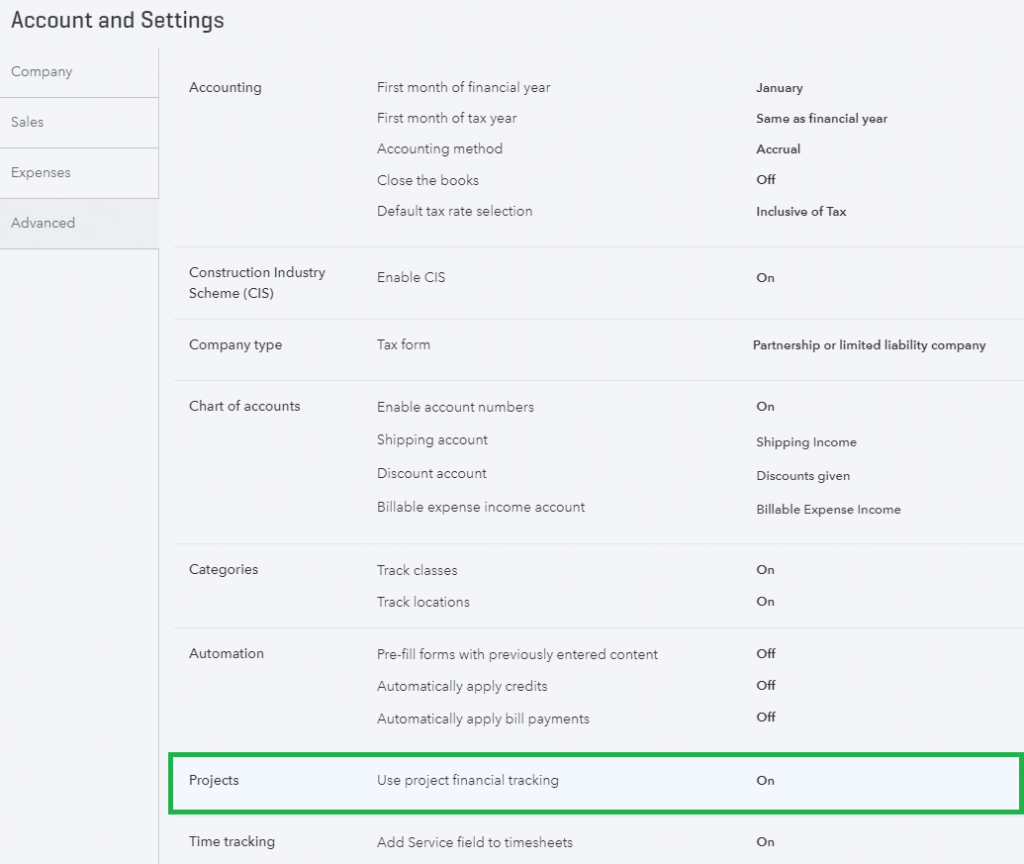Click Off value for Automatically apply credits
The image size is (1024, 864).
(x=765, y=686)
